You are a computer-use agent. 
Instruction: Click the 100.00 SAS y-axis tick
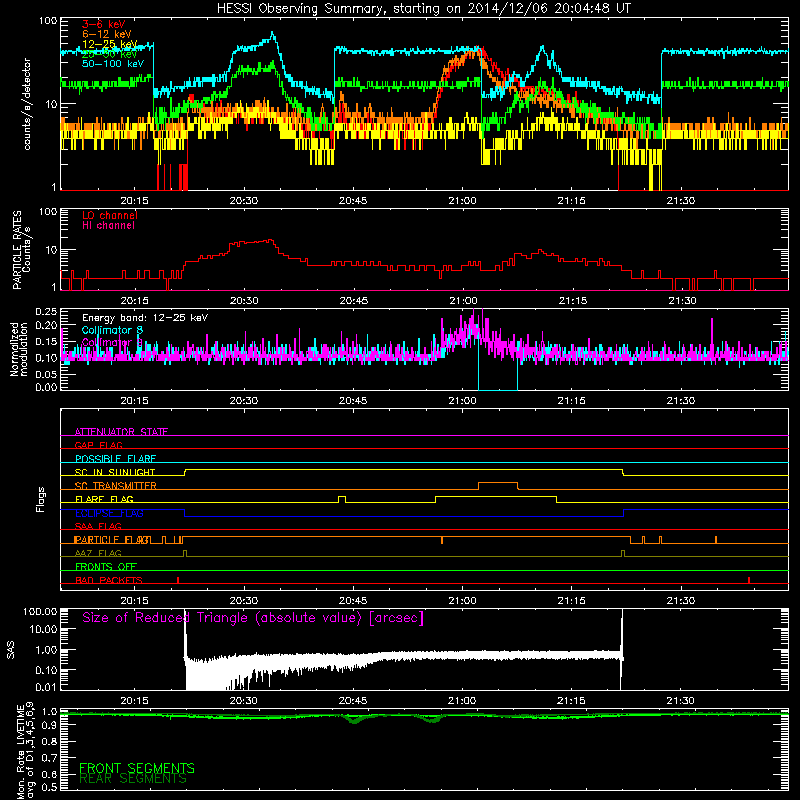coord(40,612)
